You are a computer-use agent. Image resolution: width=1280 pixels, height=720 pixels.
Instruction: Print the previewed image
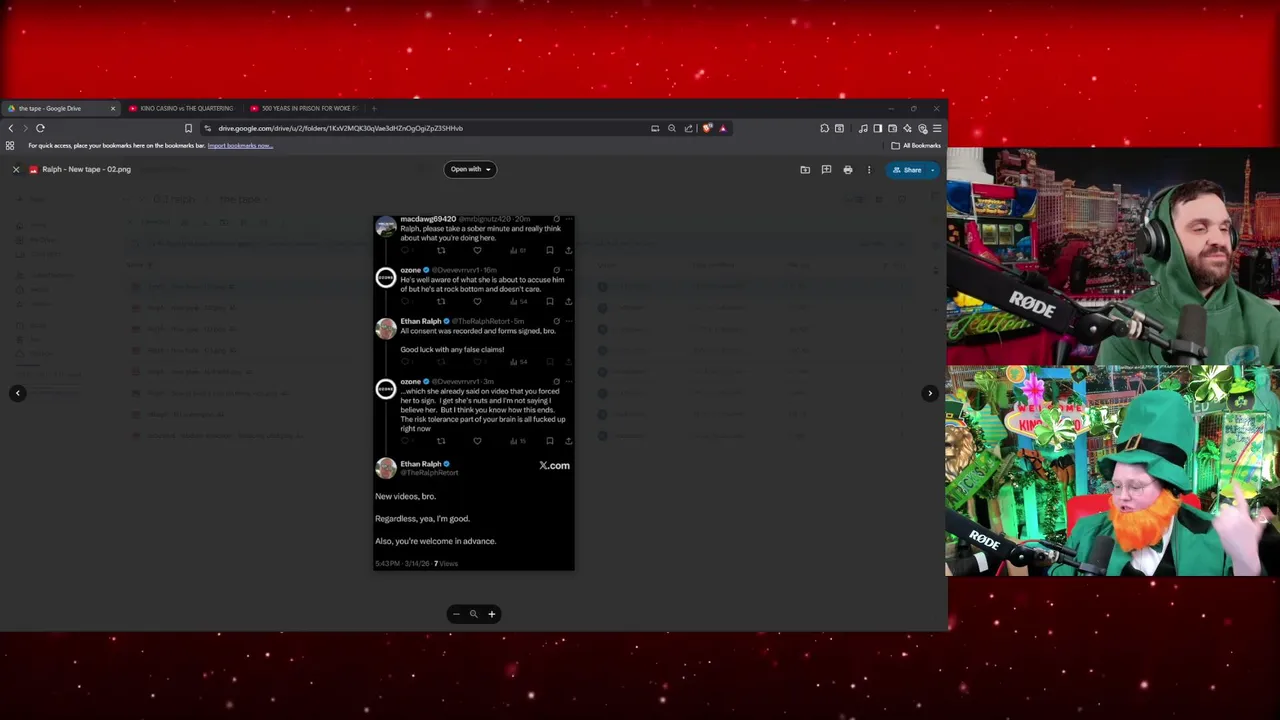[848, 170]
